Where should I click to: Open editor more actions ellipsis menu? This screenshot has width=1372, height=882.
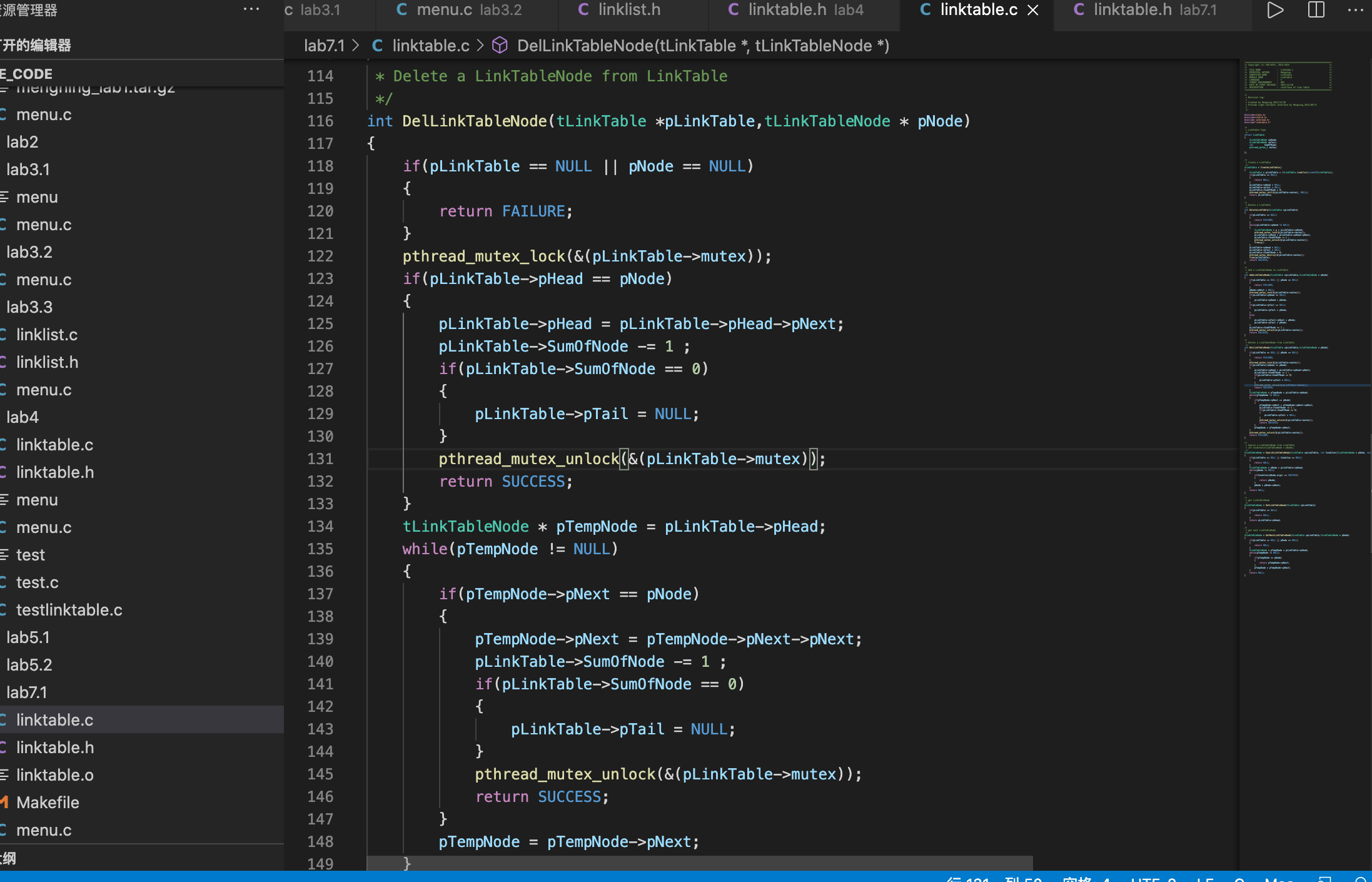[1355, 11]
